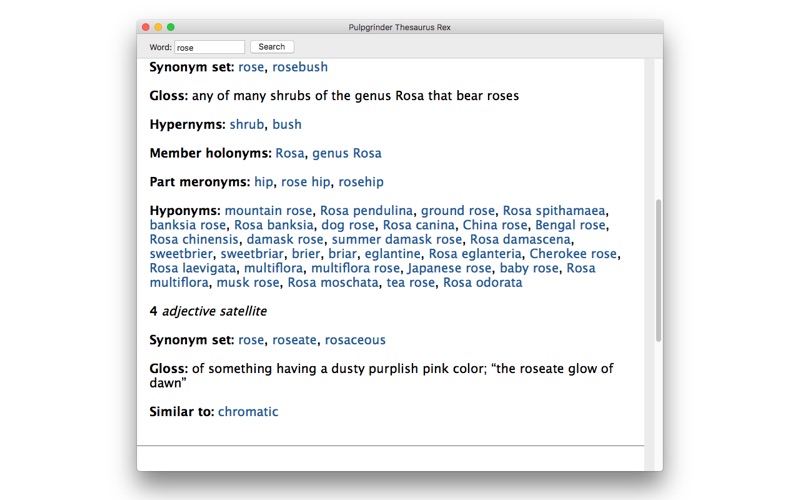Open the one-word 'rosehip' meronym link
The image size is (800, 500).
361,182
